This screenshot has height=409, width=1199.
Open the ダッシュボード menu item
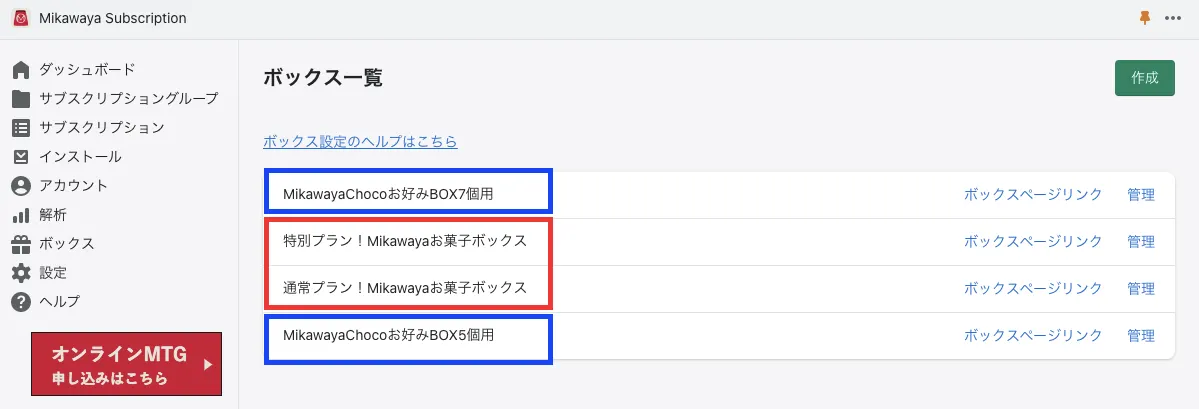click(x=87, y=69)
